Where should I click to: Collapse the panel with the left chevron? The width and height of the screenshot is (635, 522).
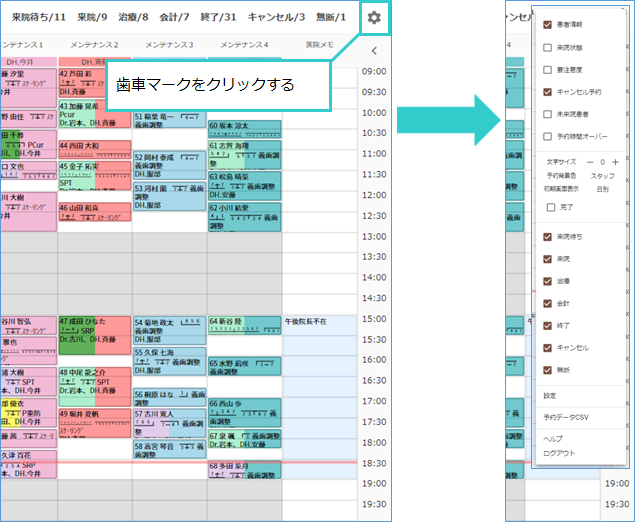pos(373,49)
